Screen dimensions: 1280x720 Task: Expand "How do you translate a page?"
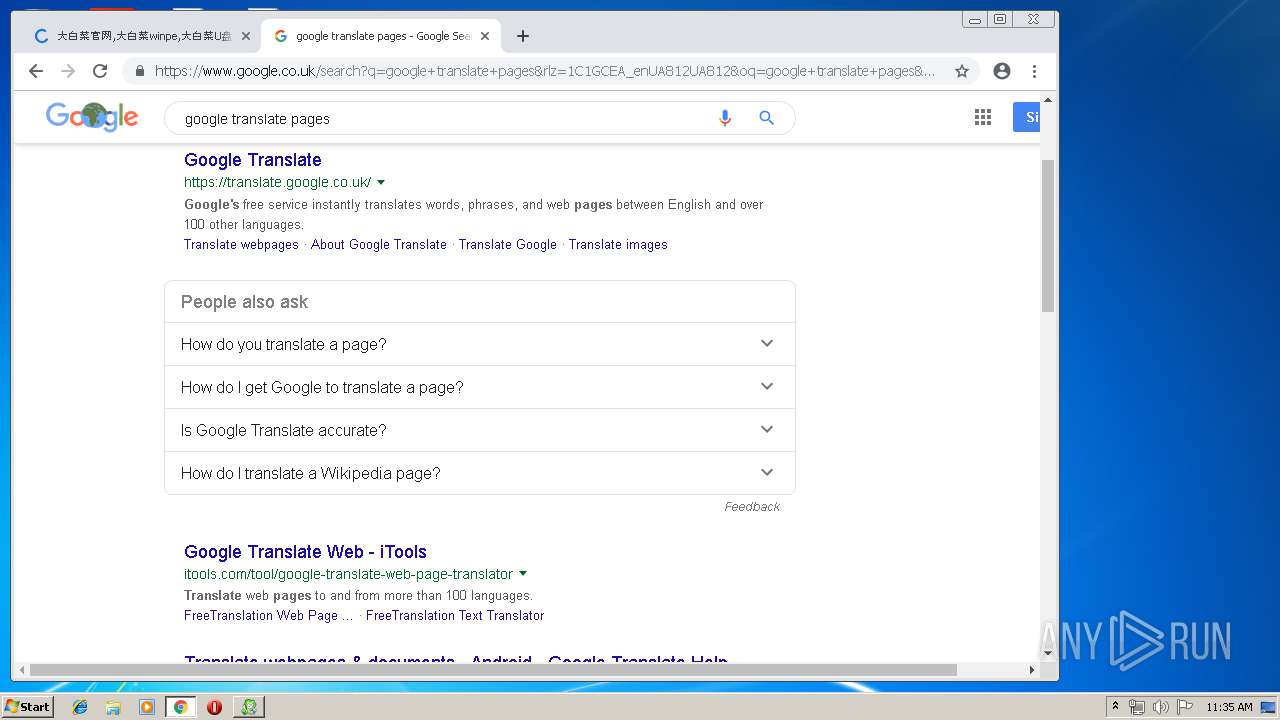479,344
